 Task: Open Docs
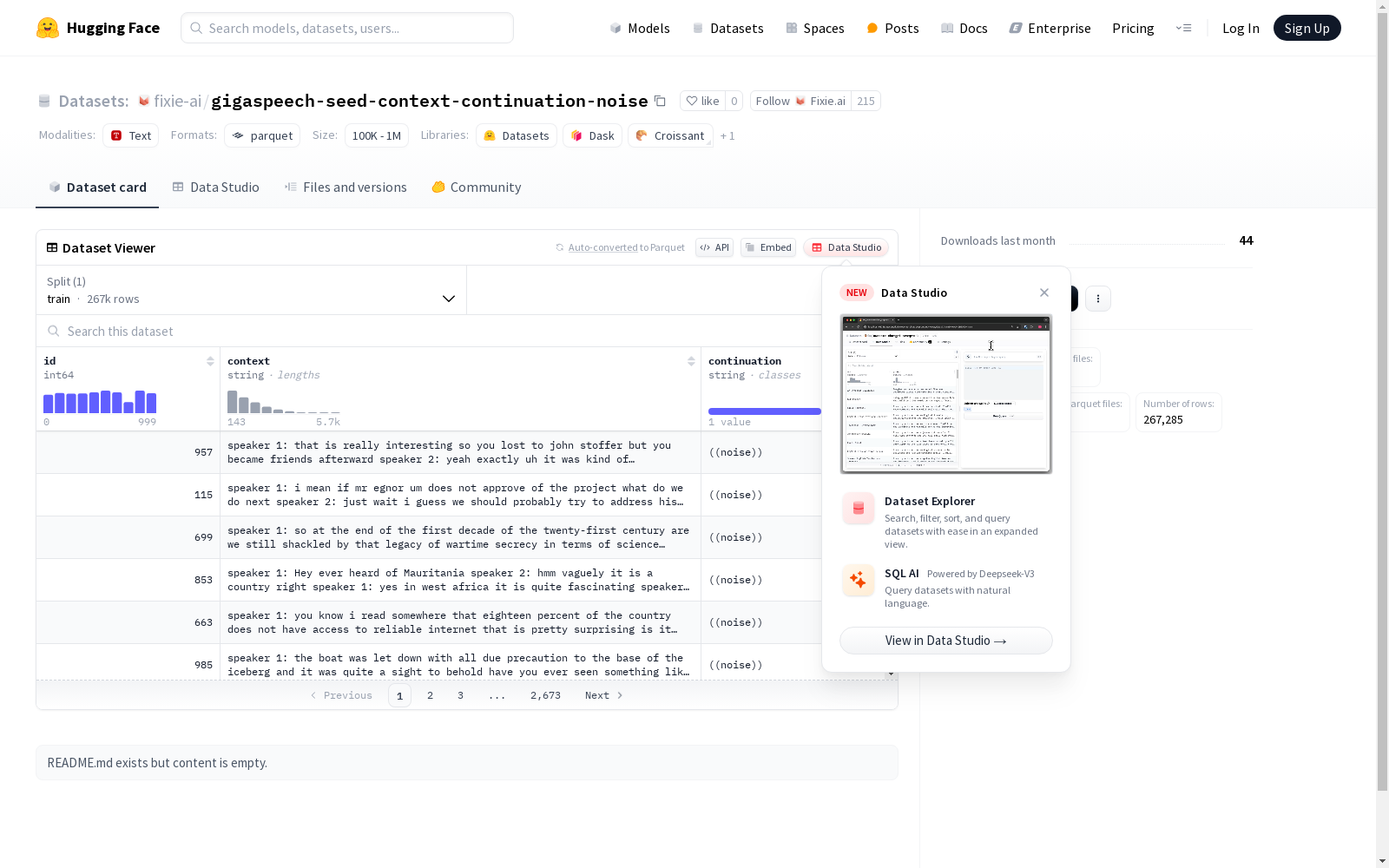[964, 28]
